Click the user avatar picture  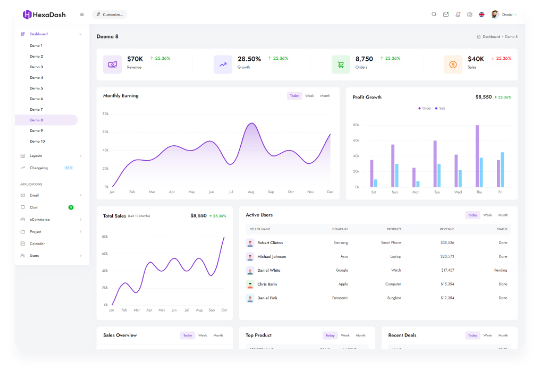(495, 14)
